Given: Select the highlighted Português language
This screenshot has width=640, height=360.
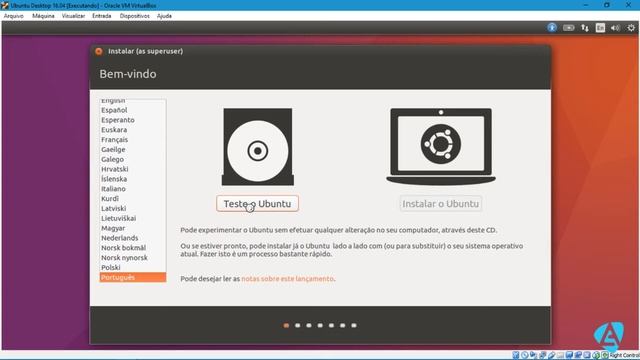Looking at the screenshot, I should (133, 277).
